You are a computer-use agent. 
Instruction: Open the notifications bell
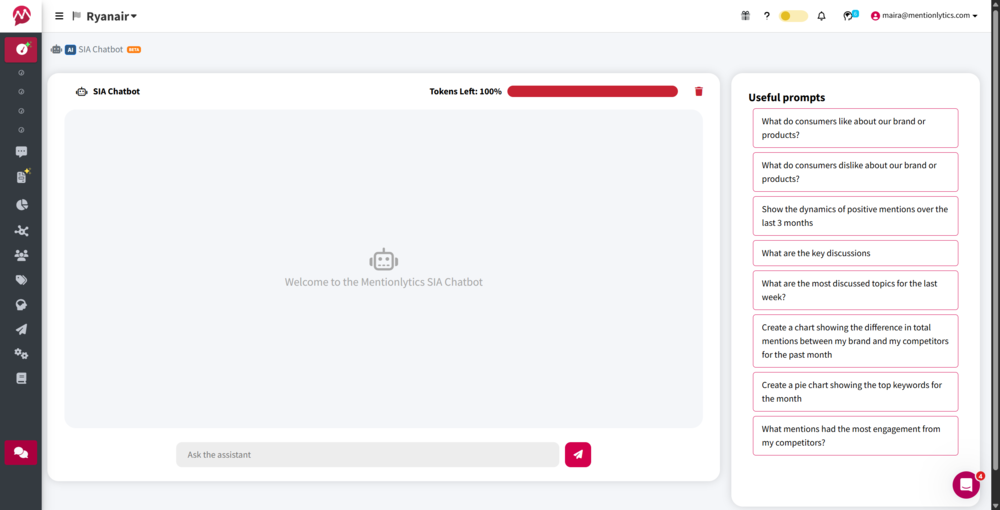[821, 16]
